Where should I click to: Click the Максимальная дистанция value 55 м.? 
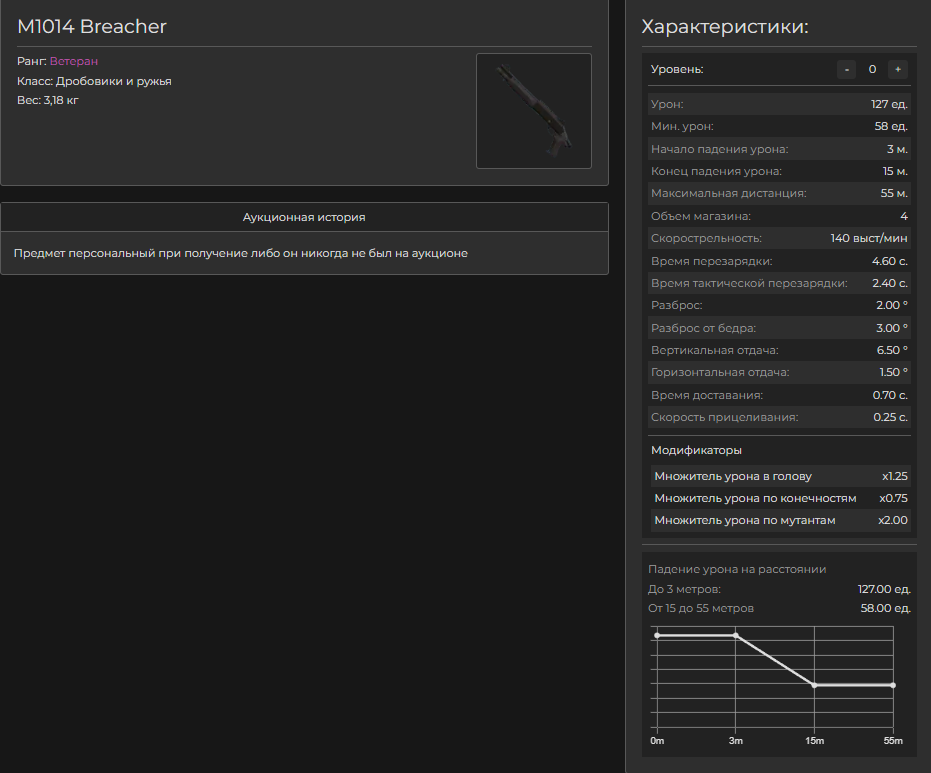(x=894, y=194)
